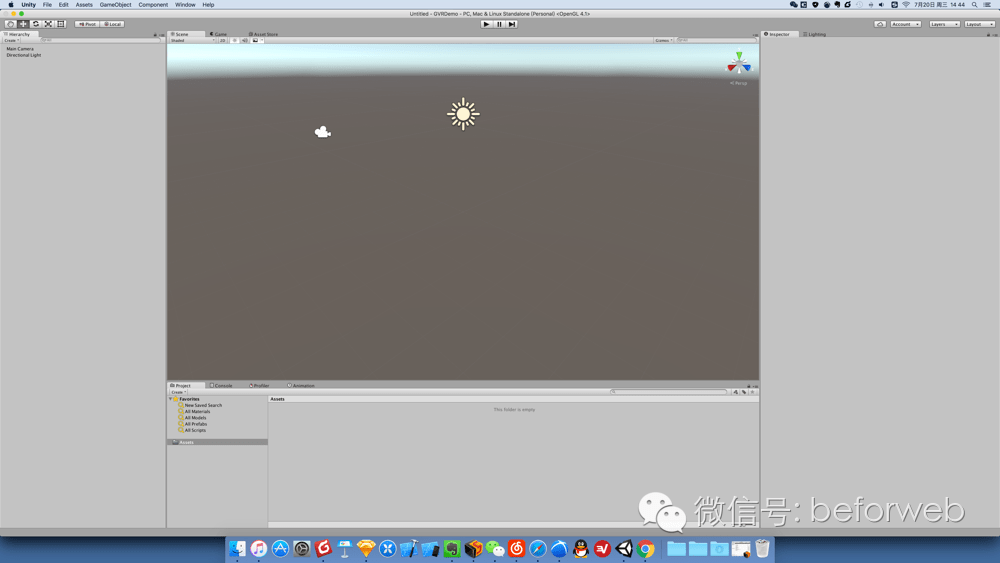Click the Project panel search field
This screenshot has width=1000, height=563.
pos(668,392)
